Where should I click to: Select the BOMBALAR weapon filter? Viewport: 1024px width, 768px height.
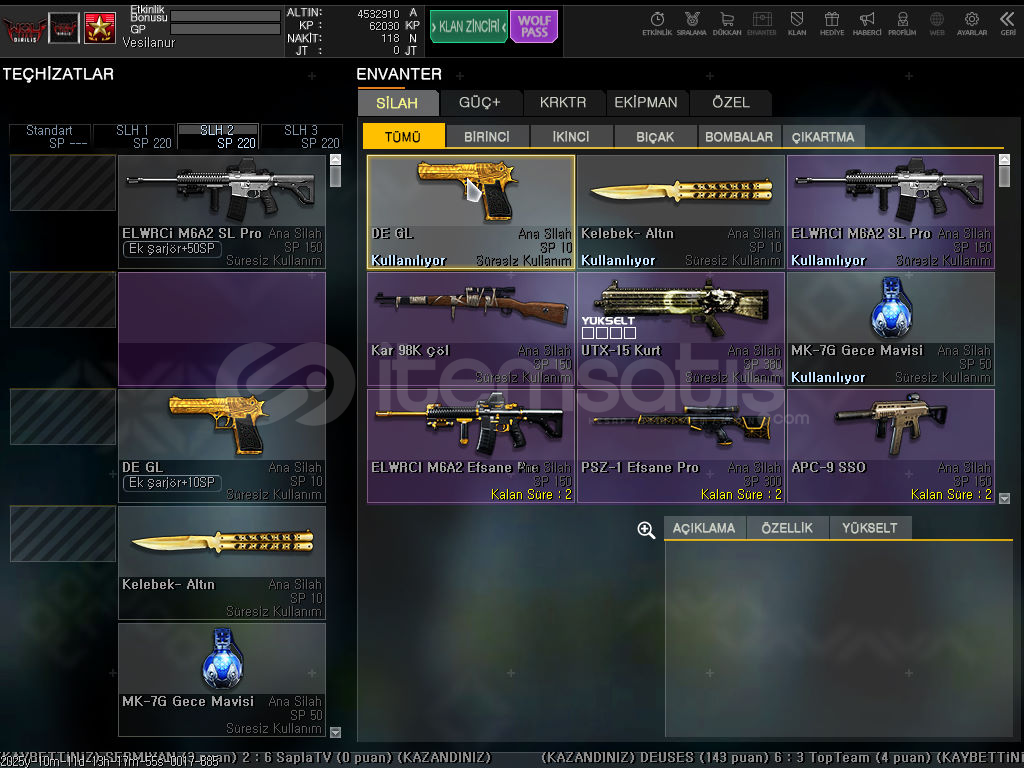(x=739, y=136)
